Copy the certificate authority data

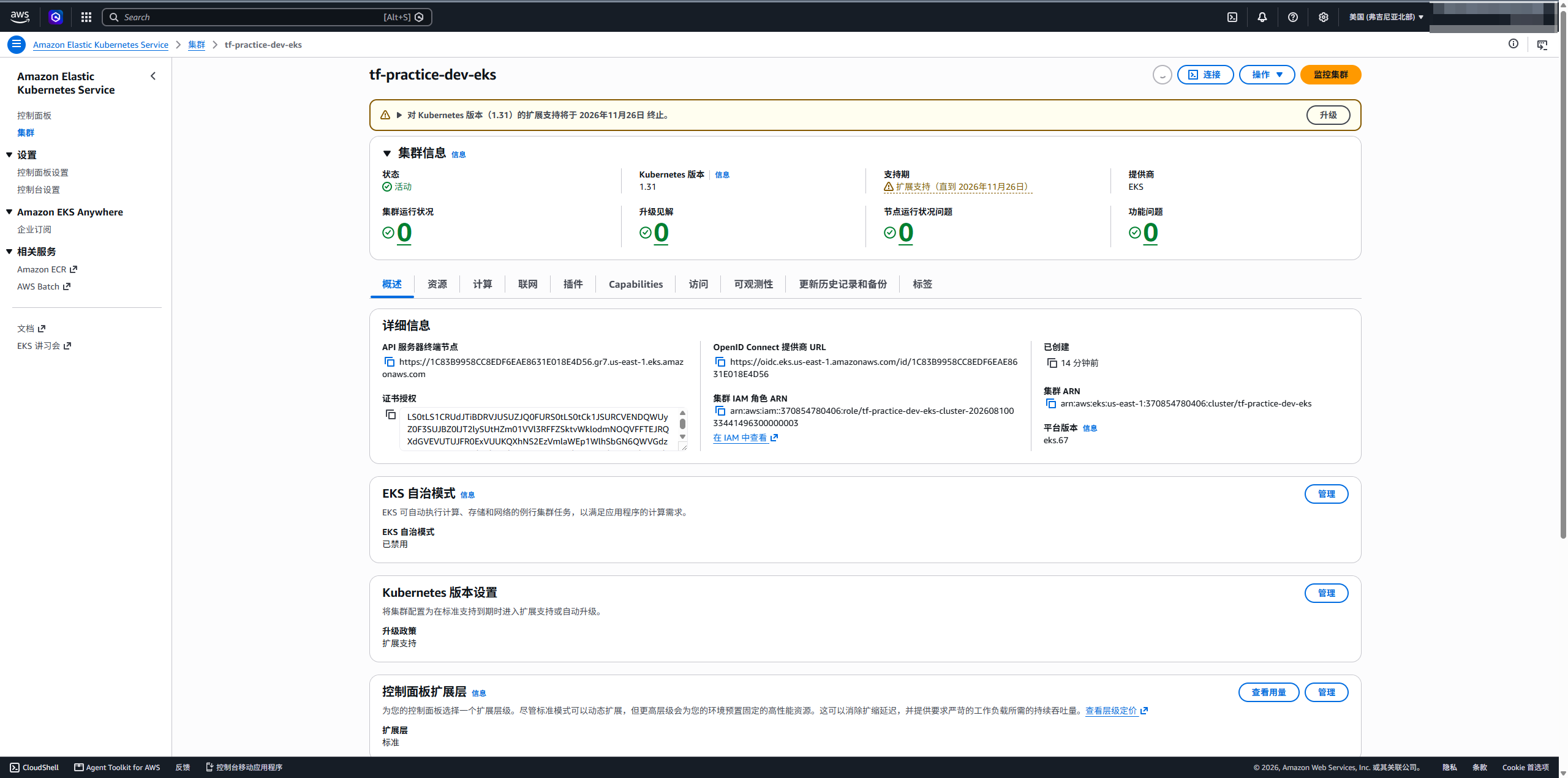pos(391,414)
